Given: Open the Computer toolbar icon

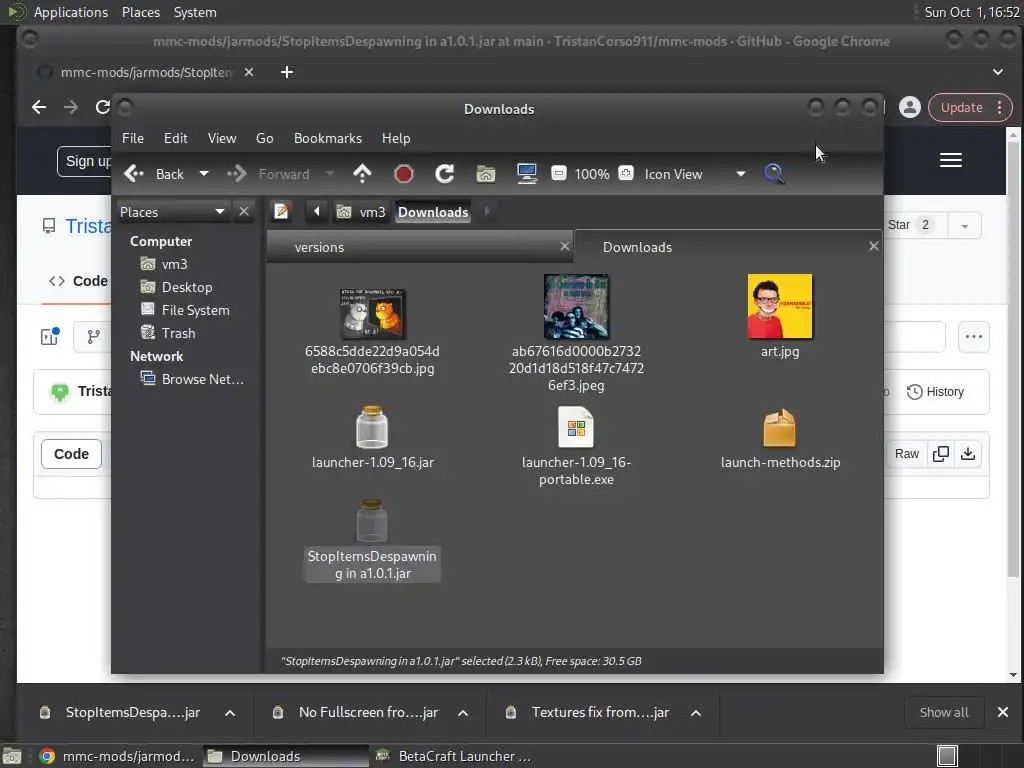Looking at the screenshot, I should (526, 174).
